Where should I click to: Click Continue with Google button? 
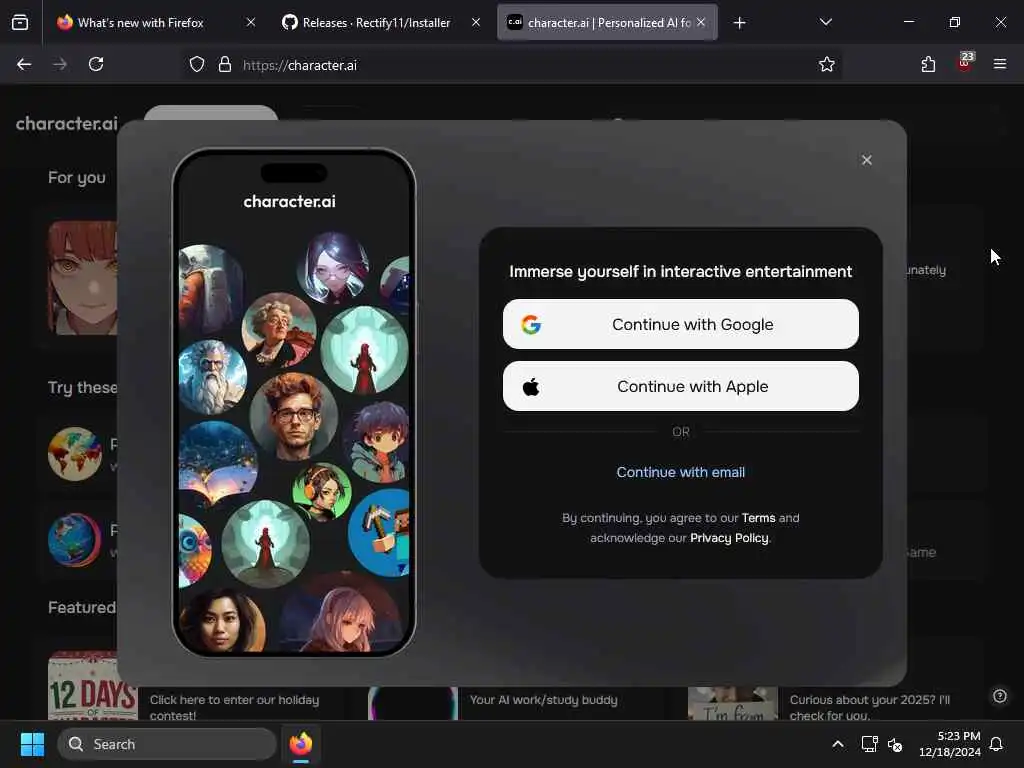click(x=680, y=324)
